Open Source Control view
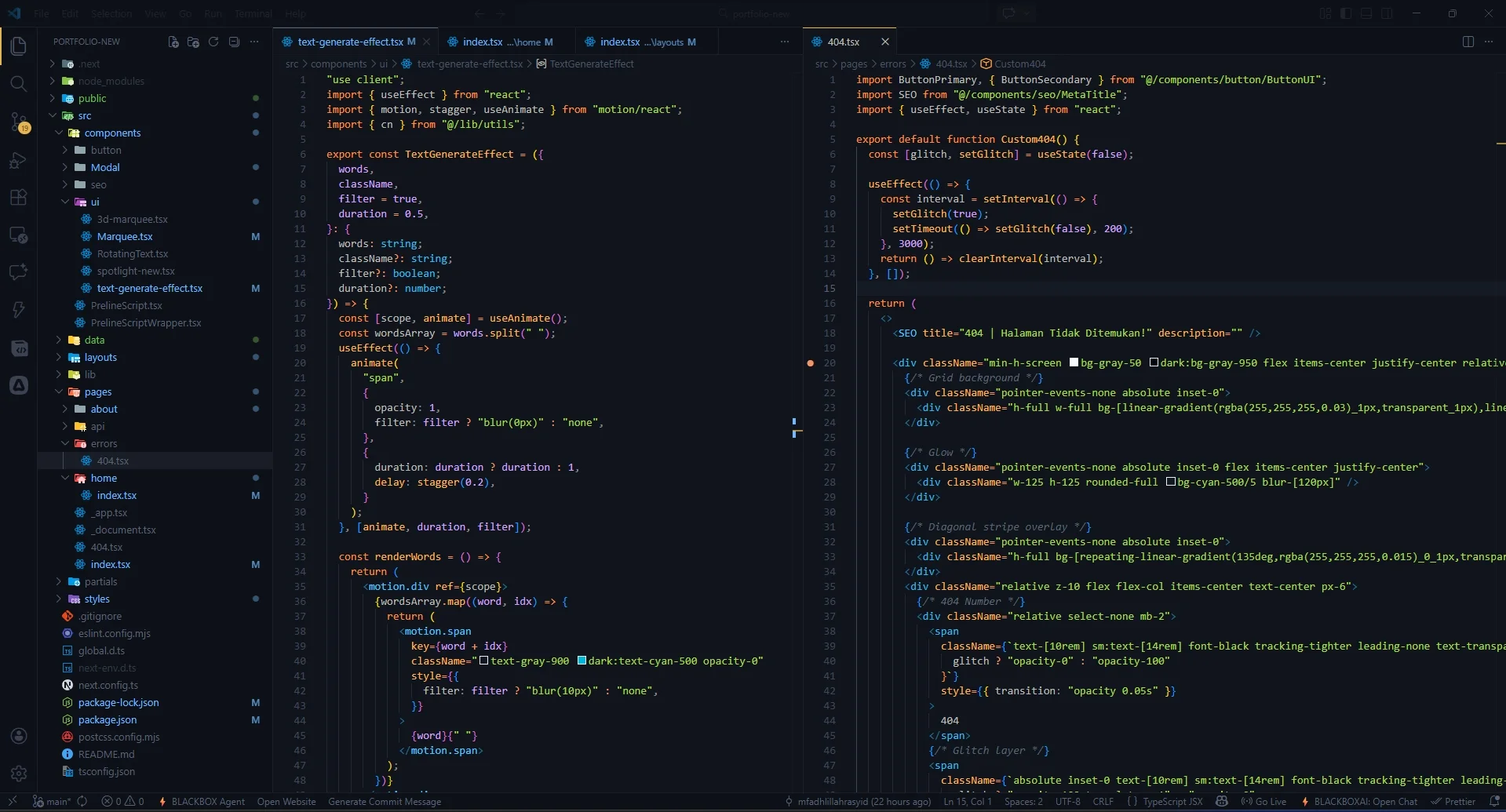The height and width of the screenshot is (812, 1506). pos(19,122)
